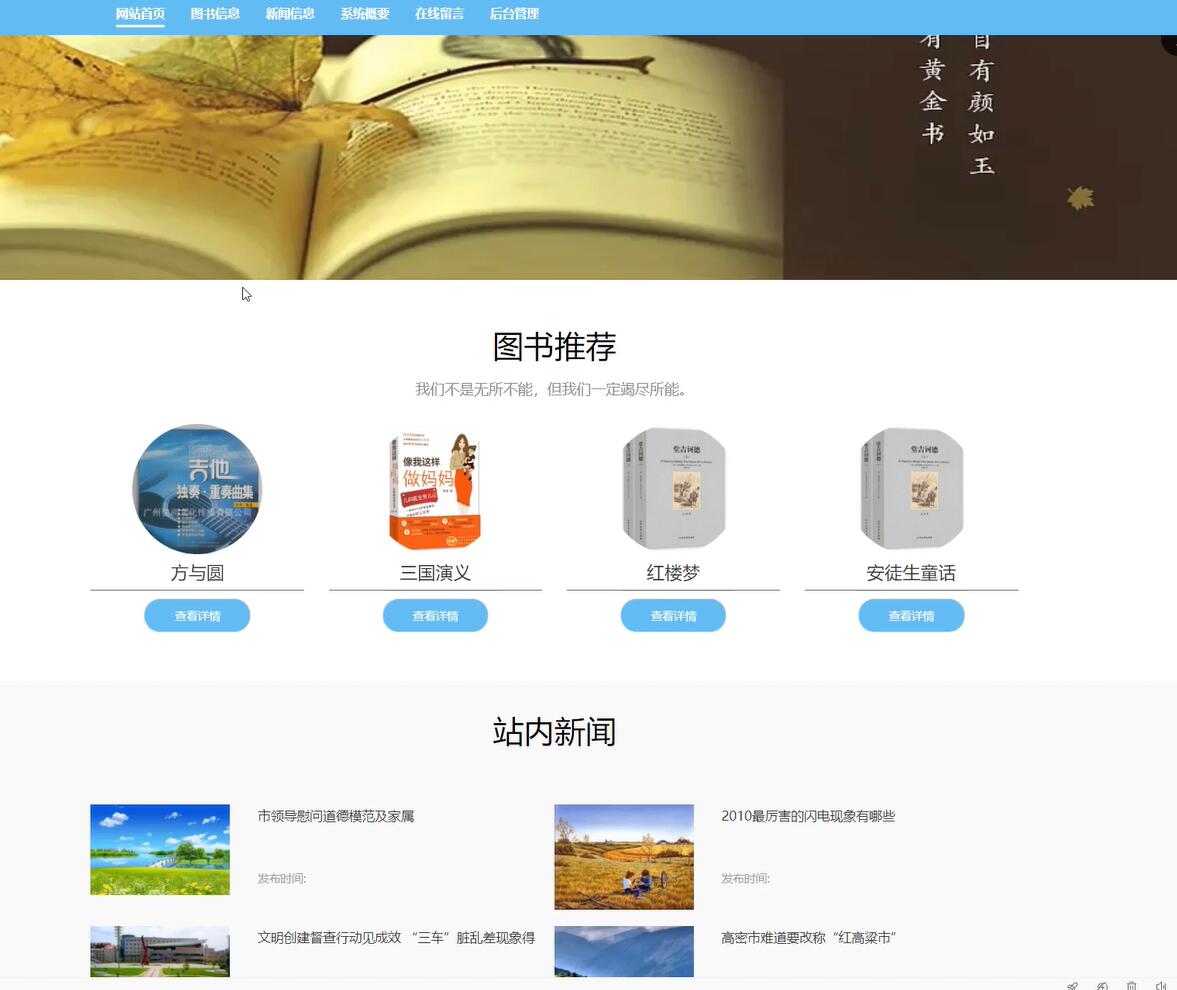Open the 在线留言 menu
Viewport: 1177px width, 990px height.
437,14
